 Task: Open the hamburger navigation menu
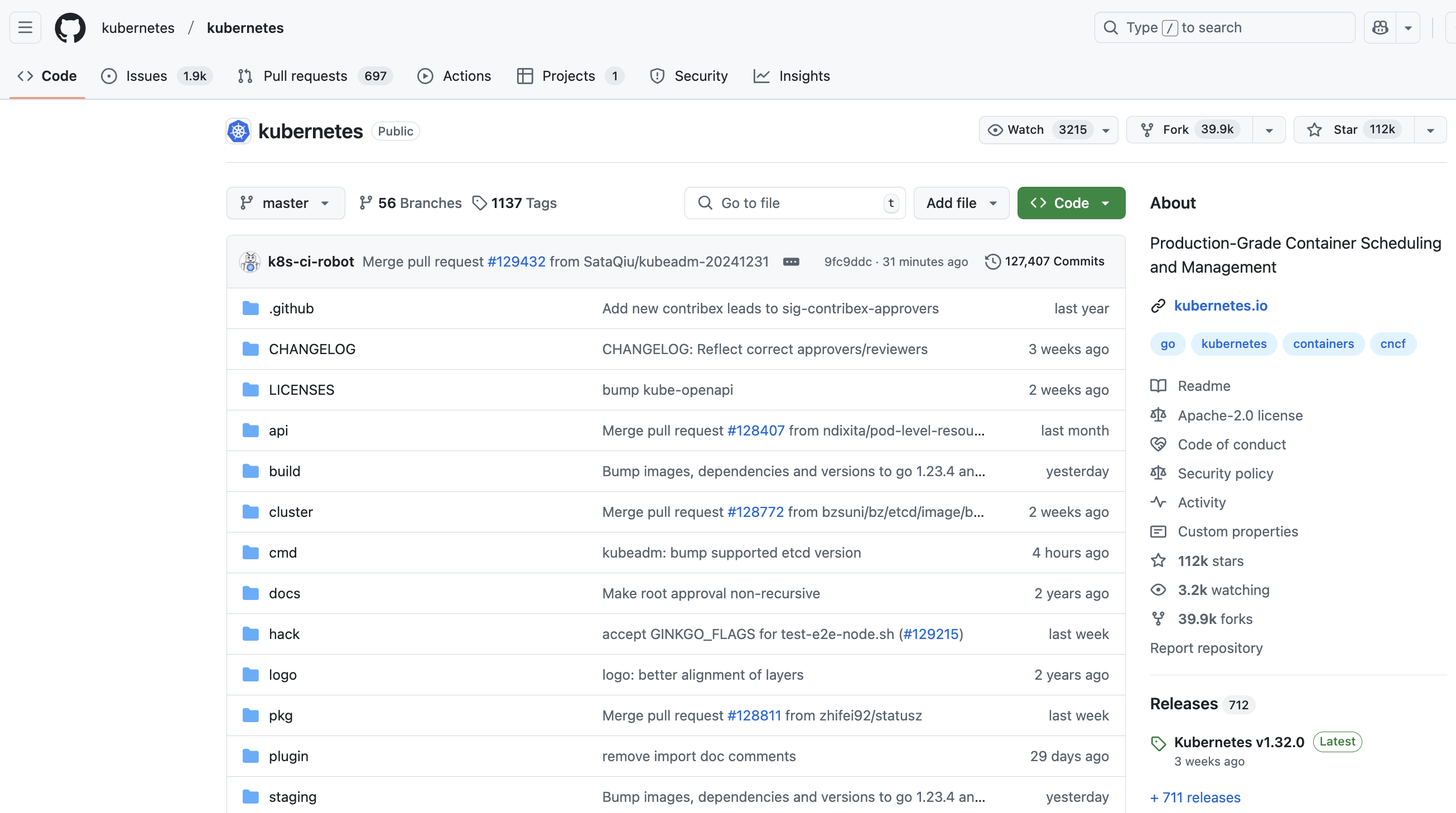pyautogui.click(x=25, y=27)
